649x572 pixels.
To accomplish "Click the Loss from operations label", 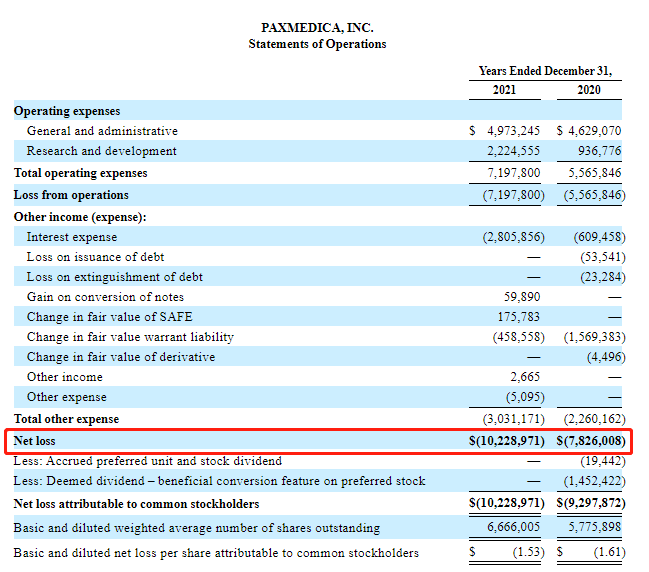I will (x=71, y=195).
